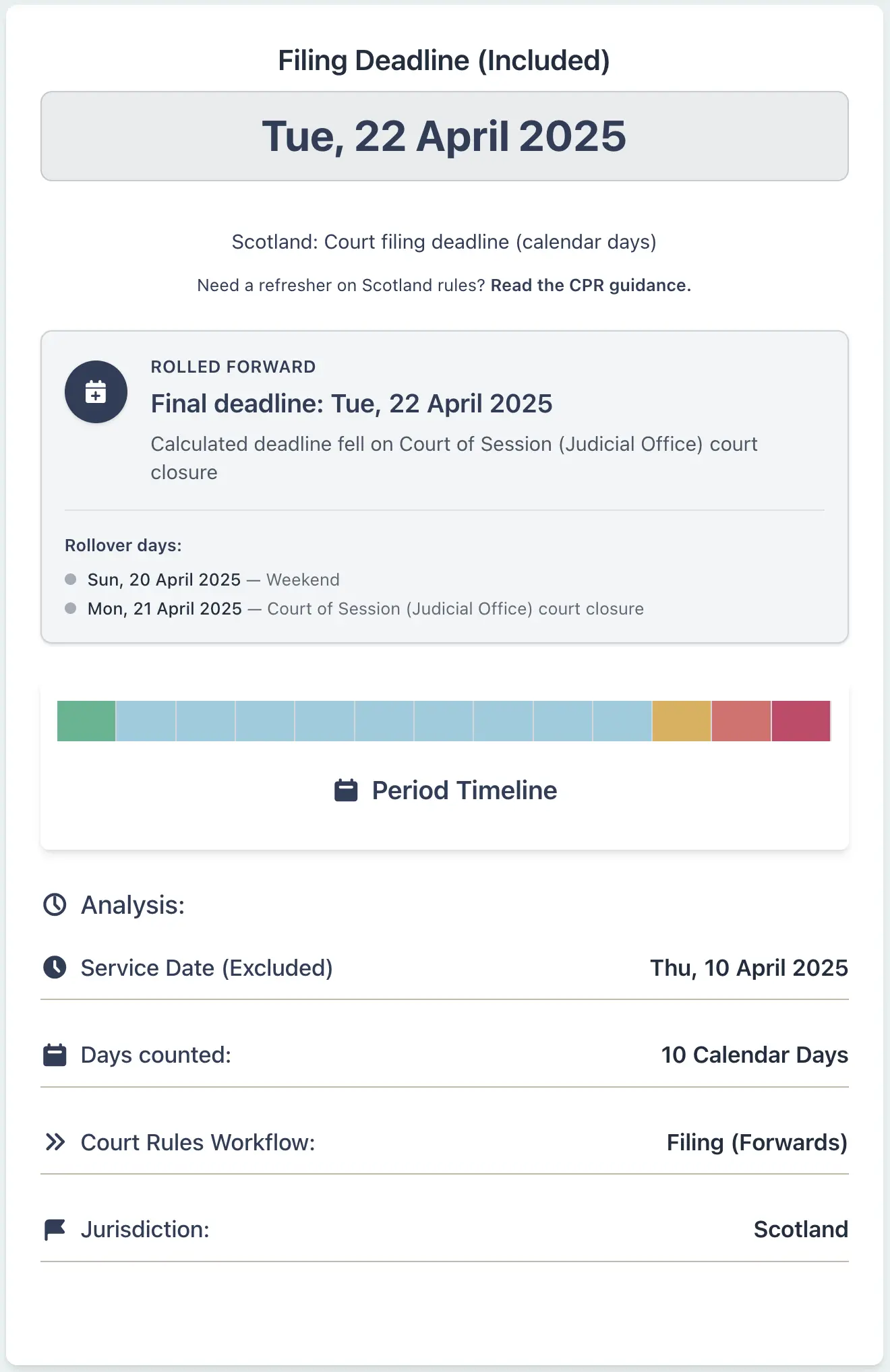Select the Period Timeline calendar icon

click(345, 790)
